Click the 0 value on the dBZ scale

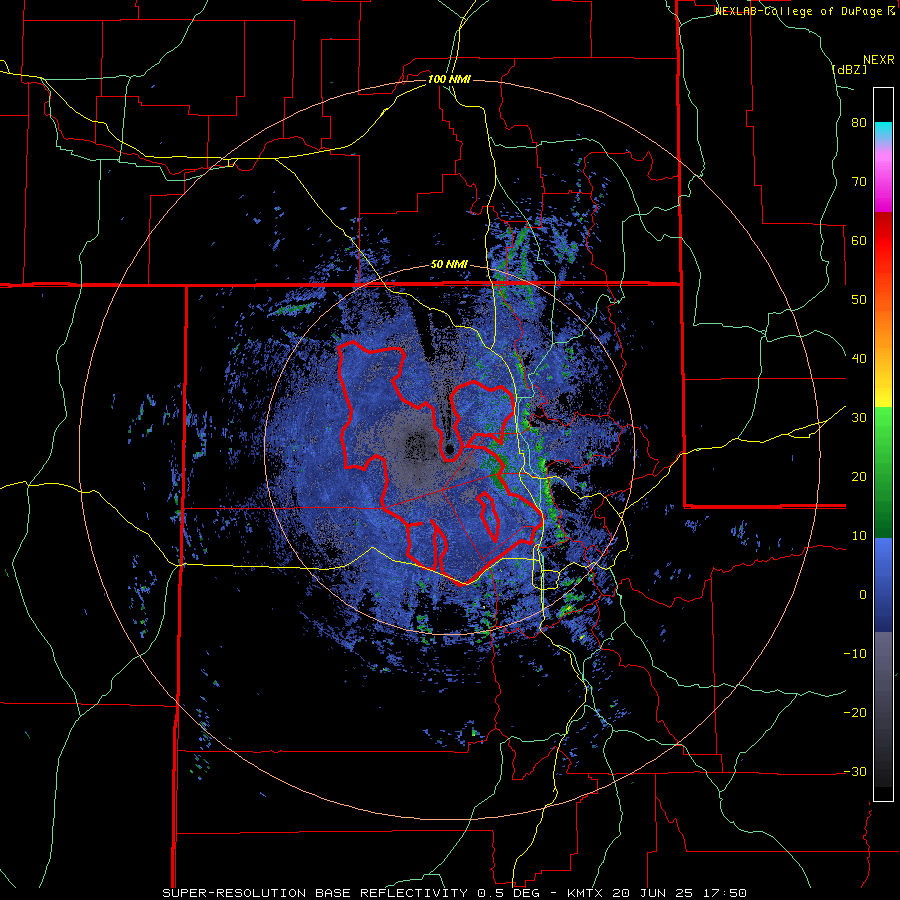tap(863, 595)
